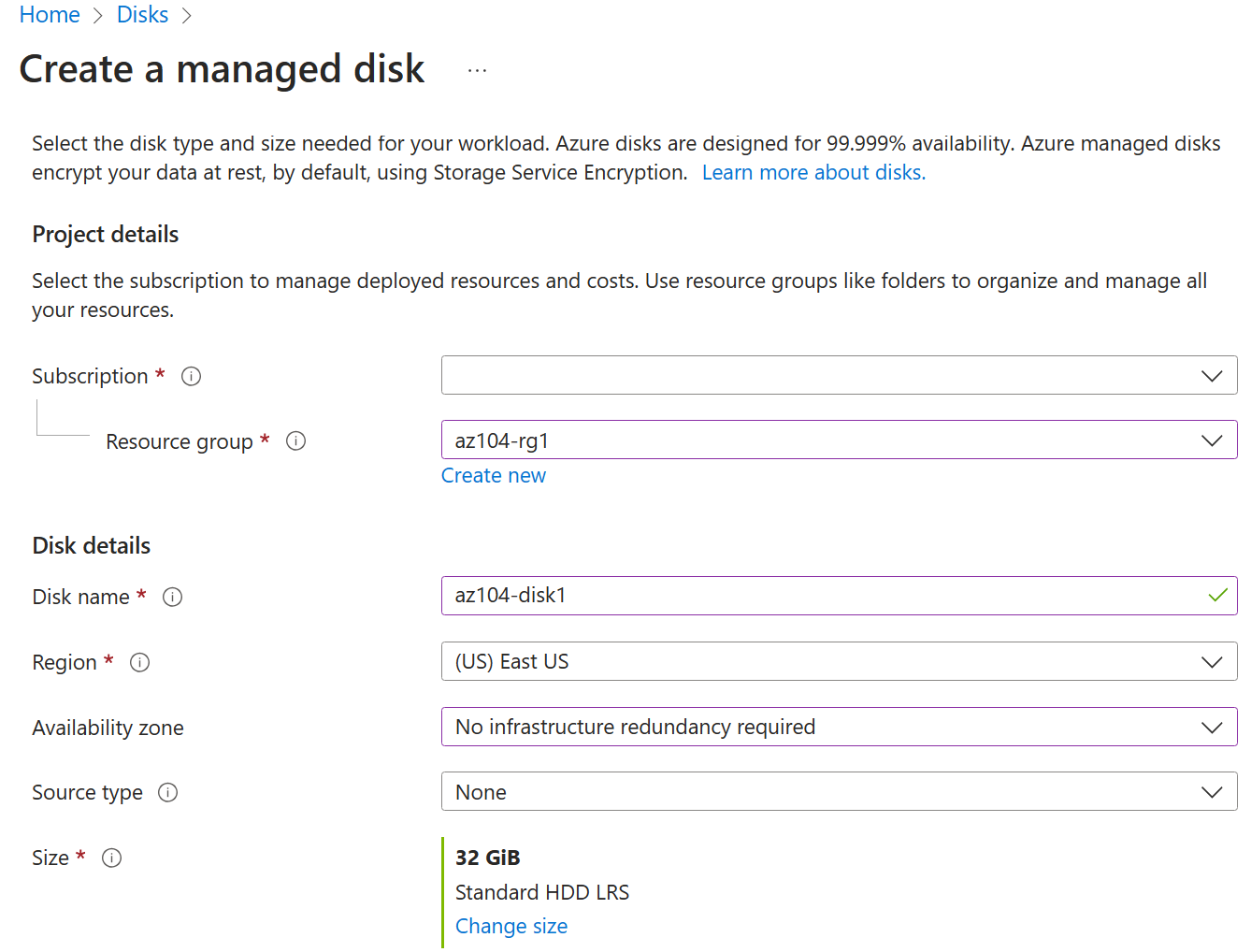The height and width of the screenshot is (952, 1251).
Task: Click the Resource group info icon
Action: click(295, 441)
